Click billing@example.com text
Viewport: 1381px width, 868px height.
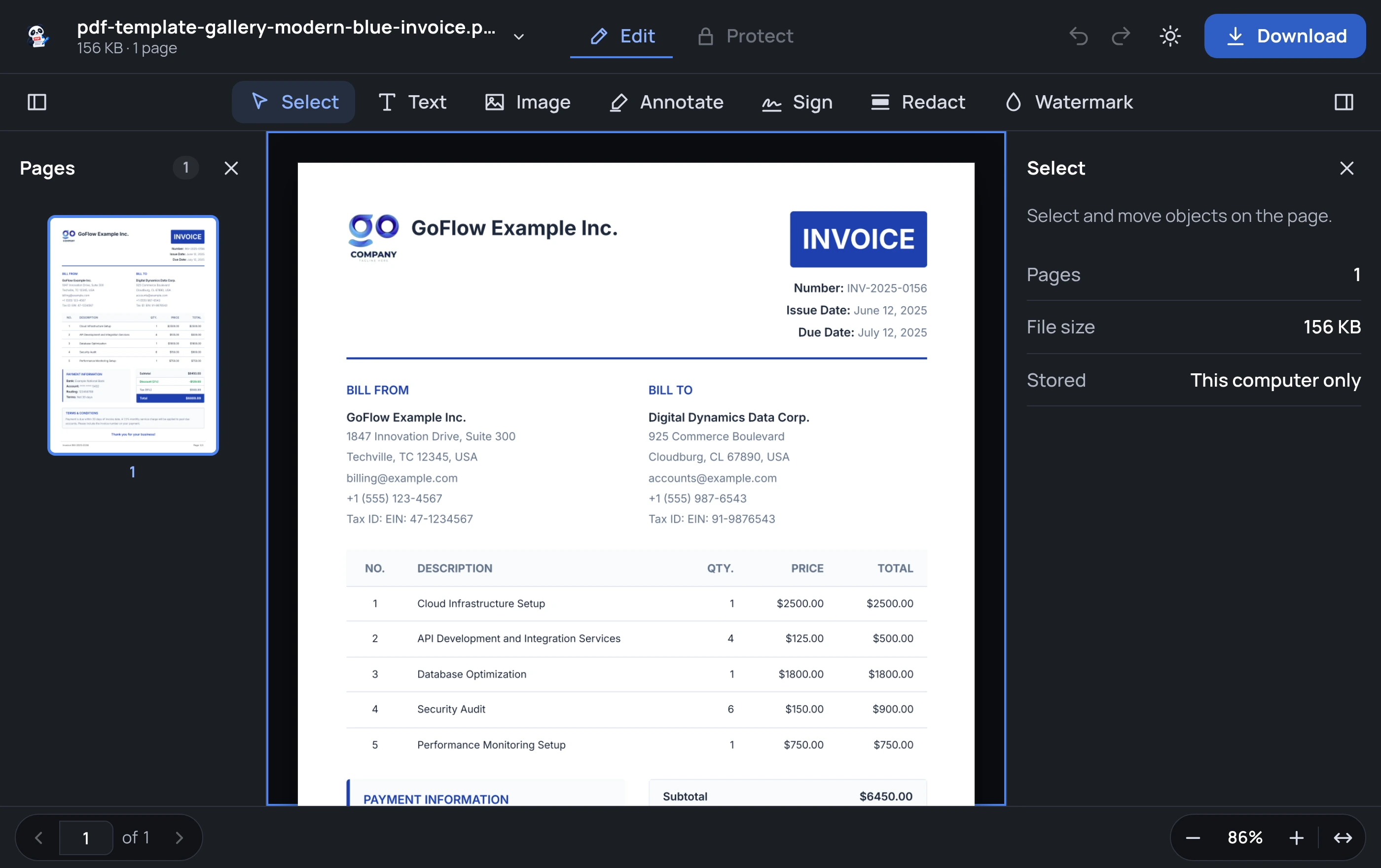coord(402,477)
